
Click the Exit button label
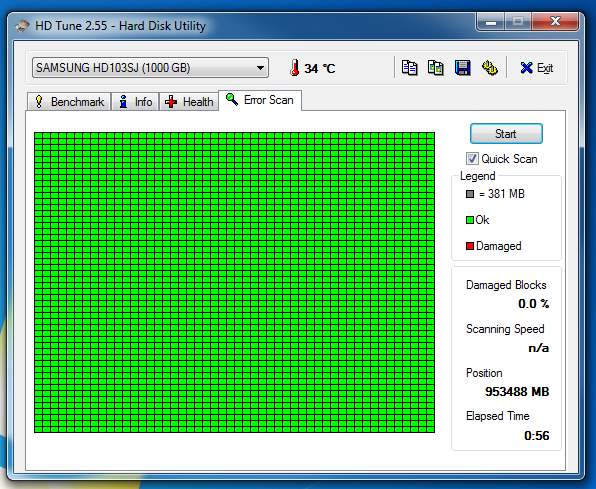pos(545,68)
